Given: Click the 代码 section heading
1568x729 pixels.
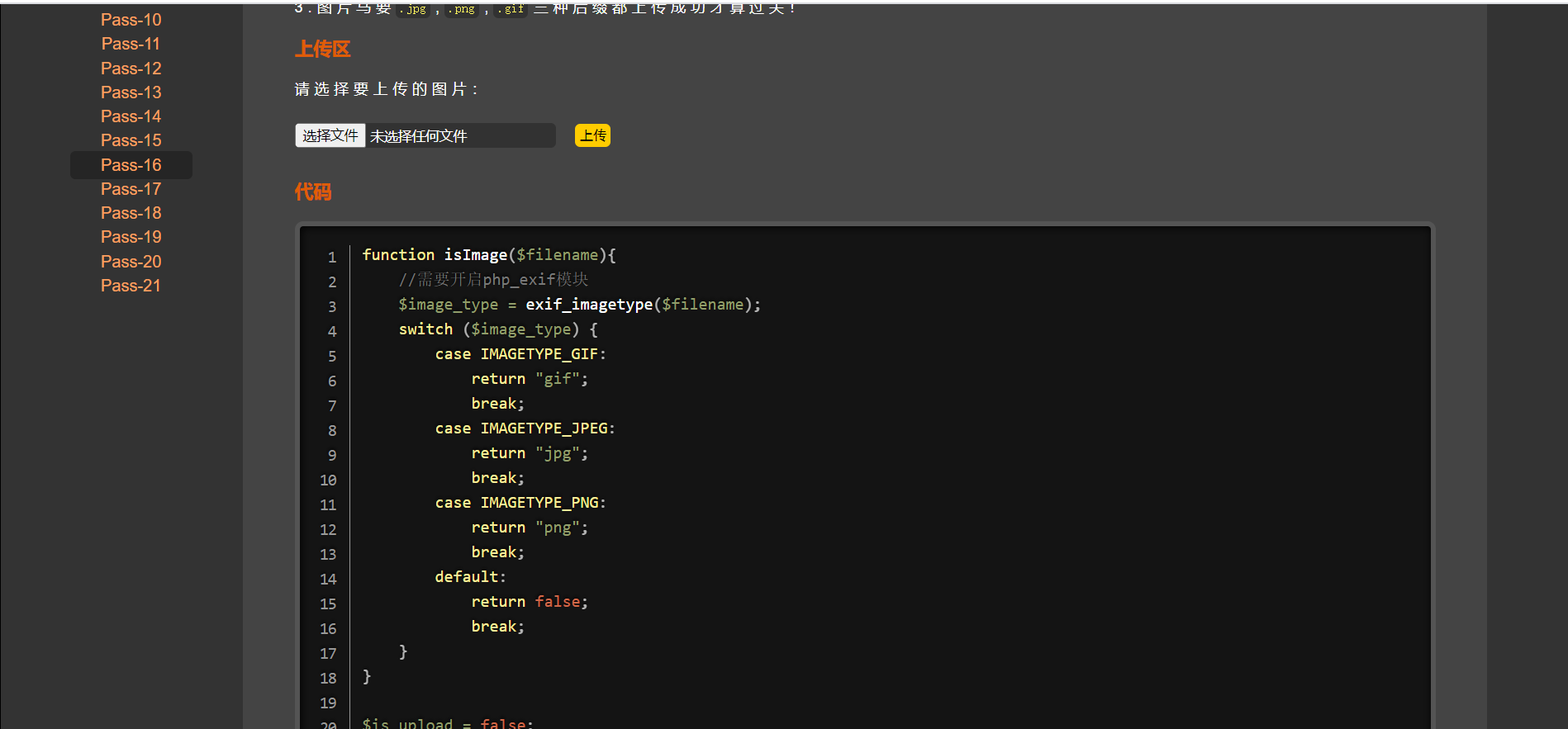Looking at the screenshot, I should (x=313, y=192).
